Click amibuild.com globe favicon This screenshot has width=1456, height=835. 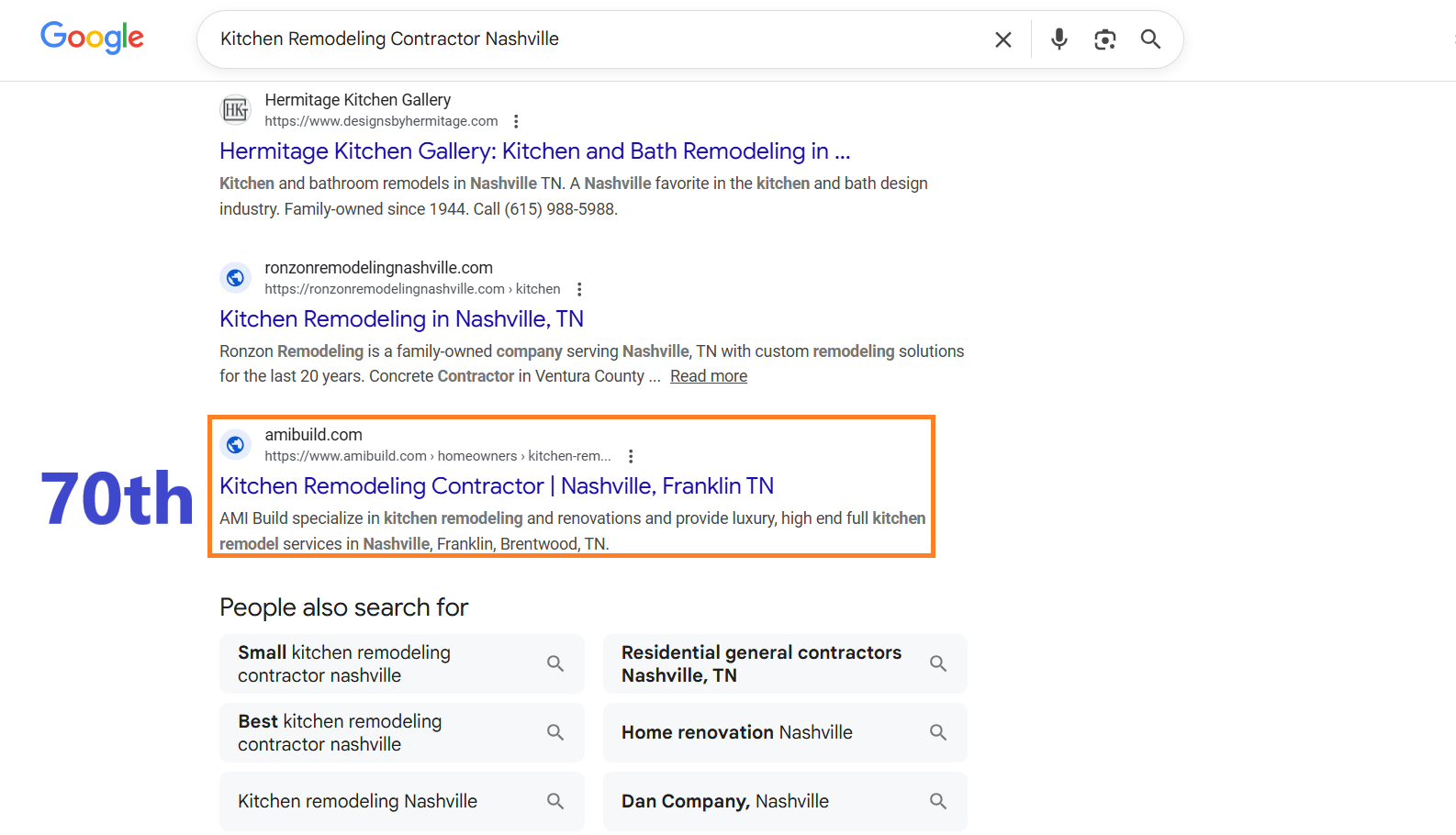tap(236, 445)
